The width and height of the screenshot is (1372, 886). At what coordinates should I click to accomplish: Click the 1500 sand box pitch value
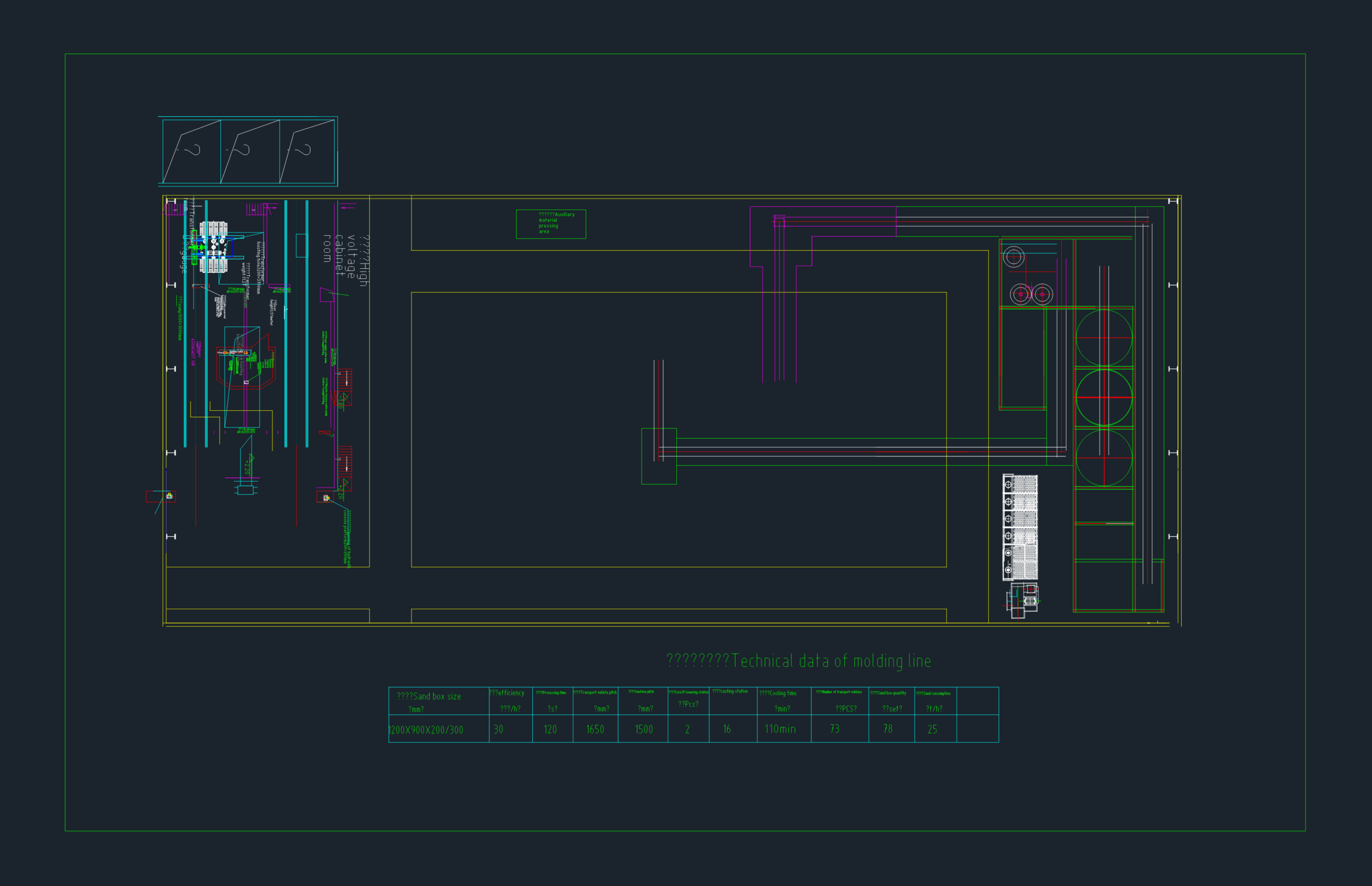click(x=644, y=729)
